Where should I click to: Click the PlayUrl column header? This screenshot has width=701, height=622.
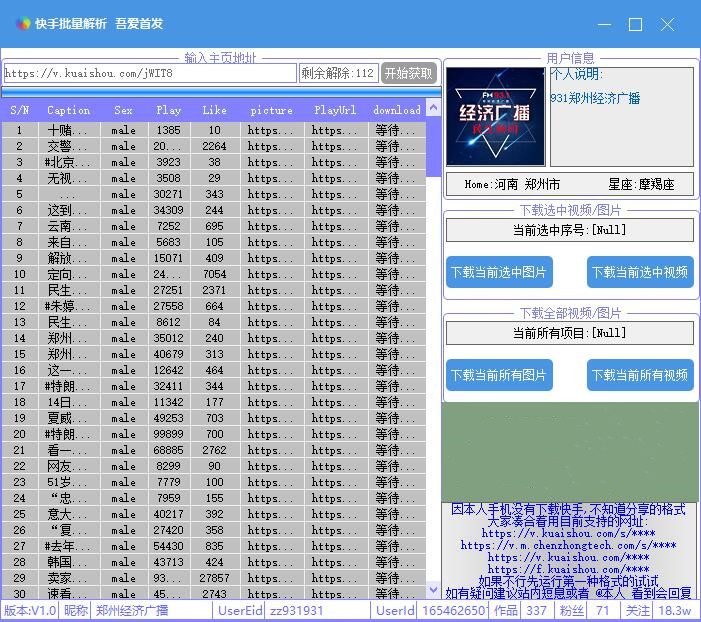pos(335,110)
